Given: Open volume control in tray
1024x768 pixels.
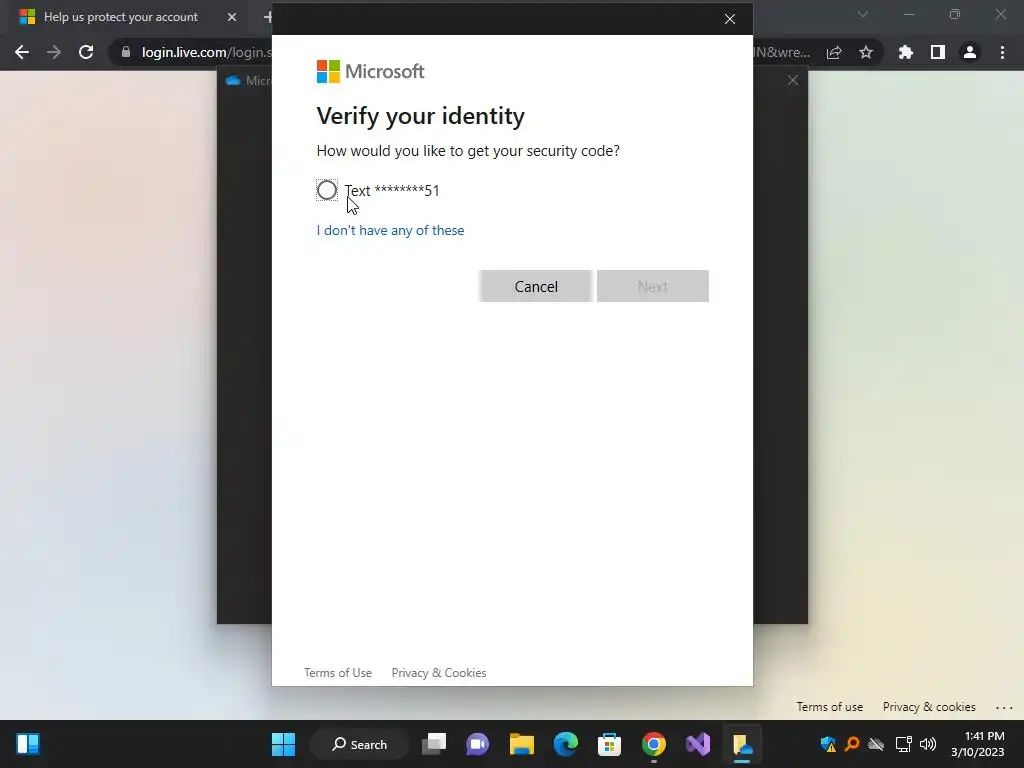Looking at the screenshot, I should (927, 744).
